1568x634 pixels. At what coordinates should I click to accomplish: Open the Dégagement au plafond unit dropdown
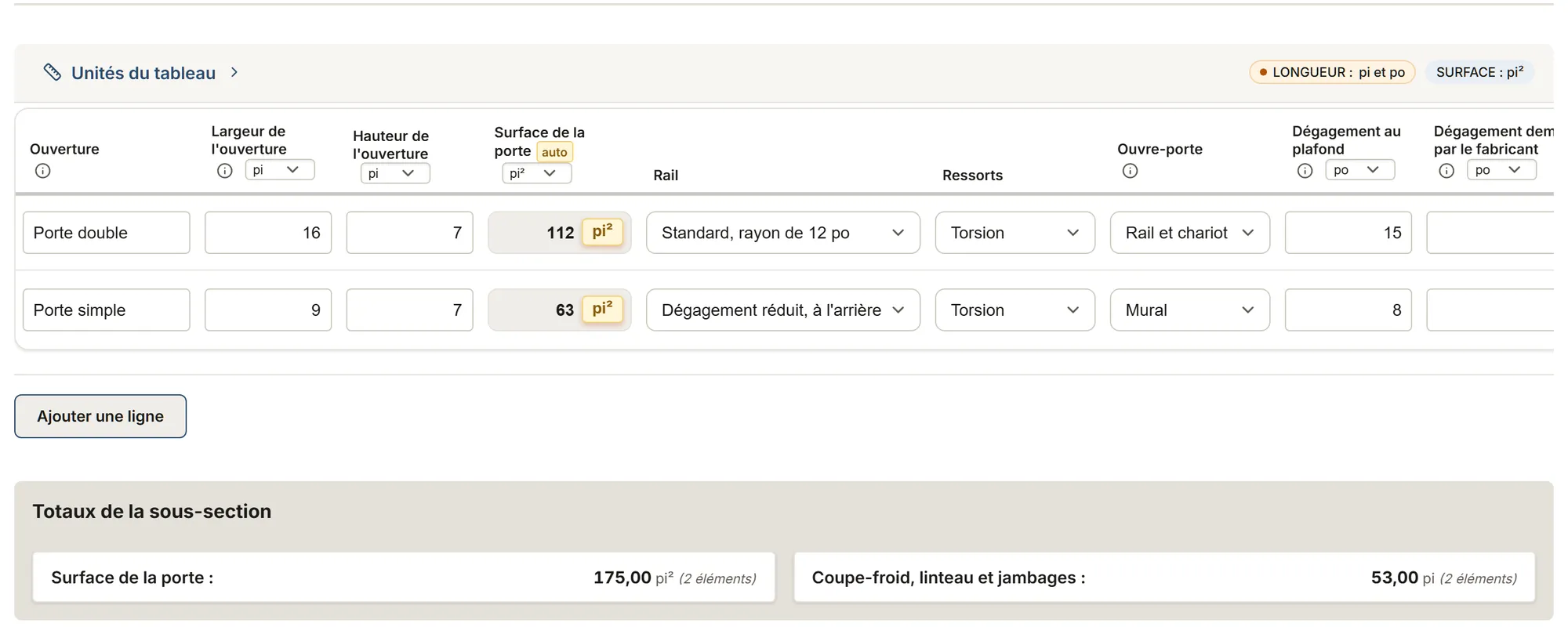[x=1360, y=170]
